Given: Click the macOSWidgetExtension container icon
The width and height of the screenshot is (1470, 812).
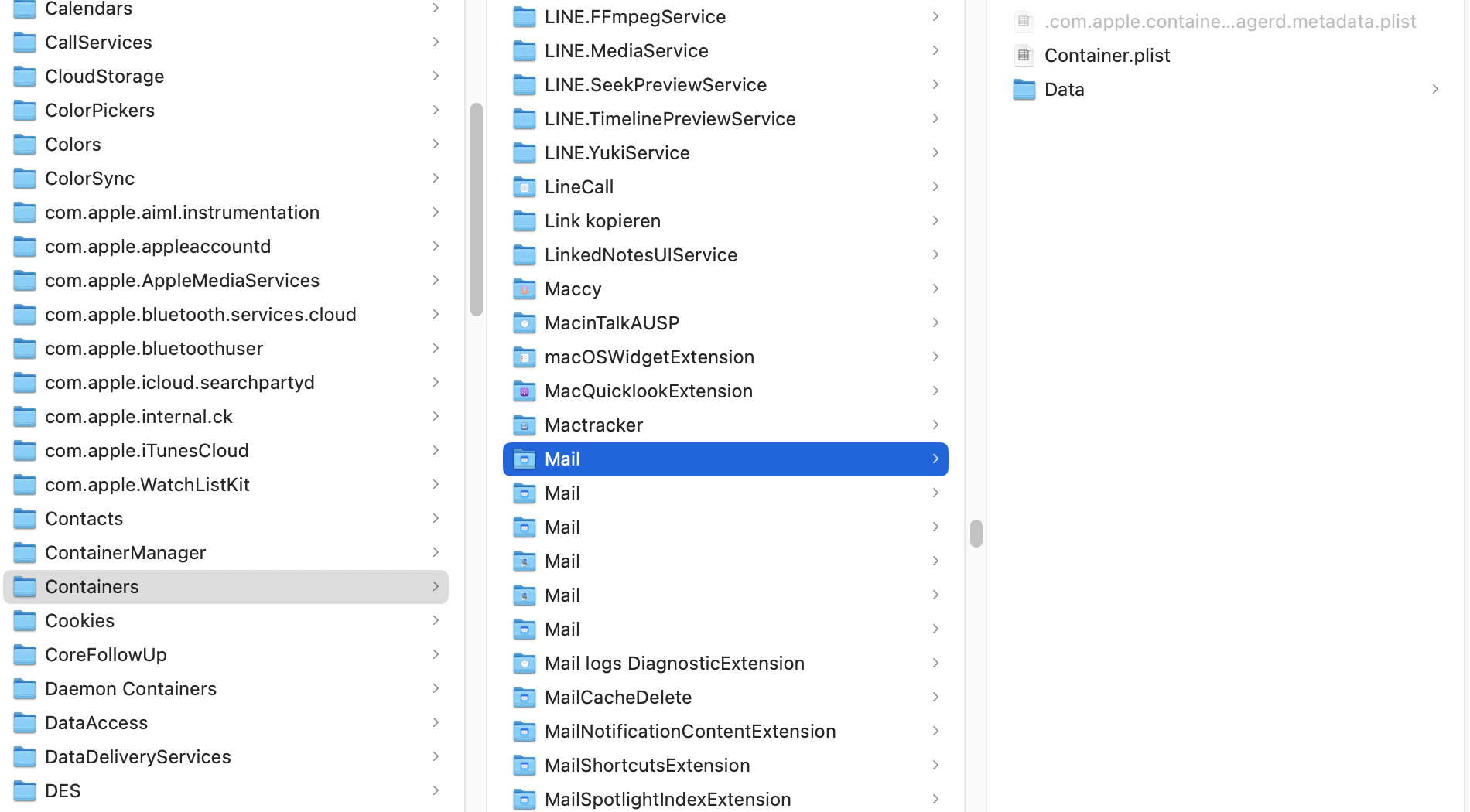Looking at the screenshot, I should click(525, 357).
